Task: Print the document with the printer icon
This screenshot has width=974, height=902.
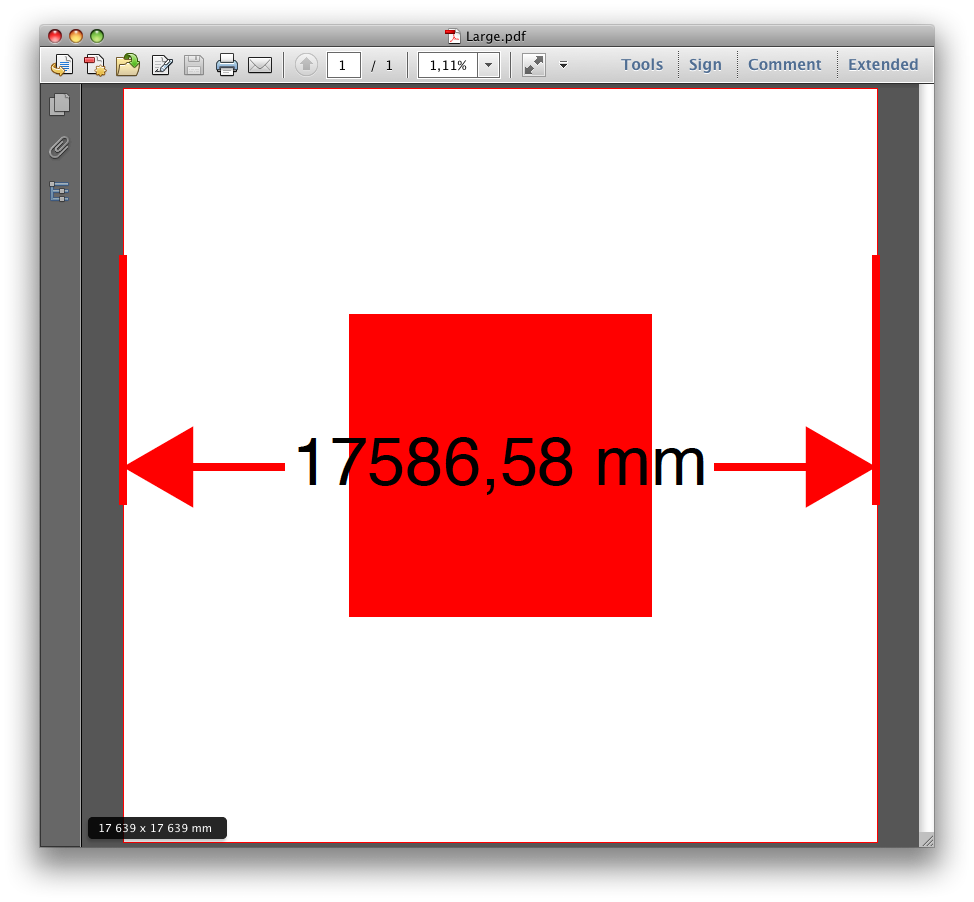Action: [x=227, y=65]
